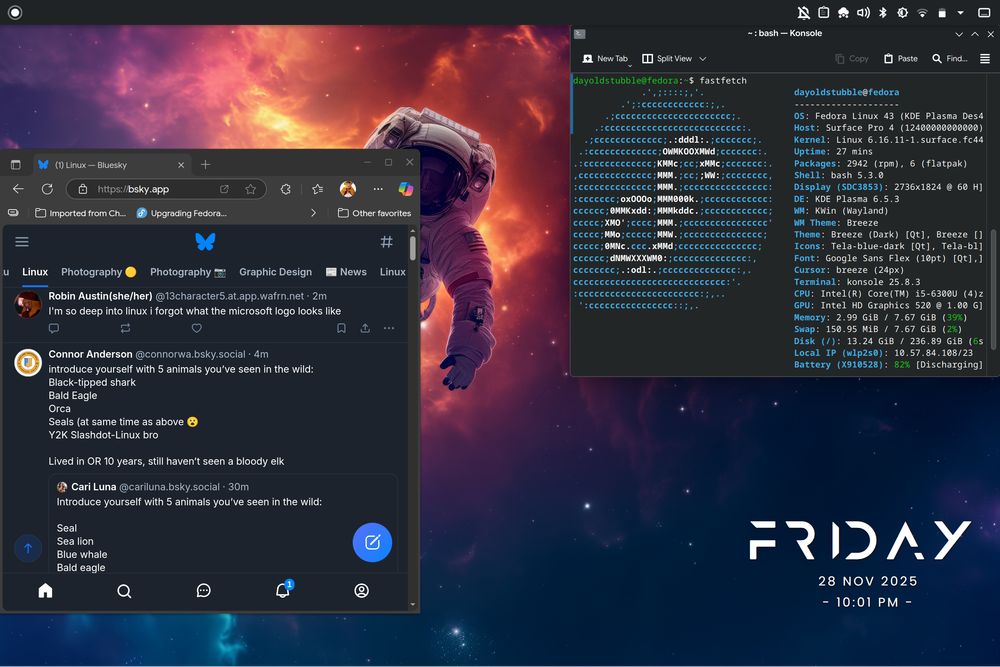Open the hashtag feeds icon in Bluesky

386,242
